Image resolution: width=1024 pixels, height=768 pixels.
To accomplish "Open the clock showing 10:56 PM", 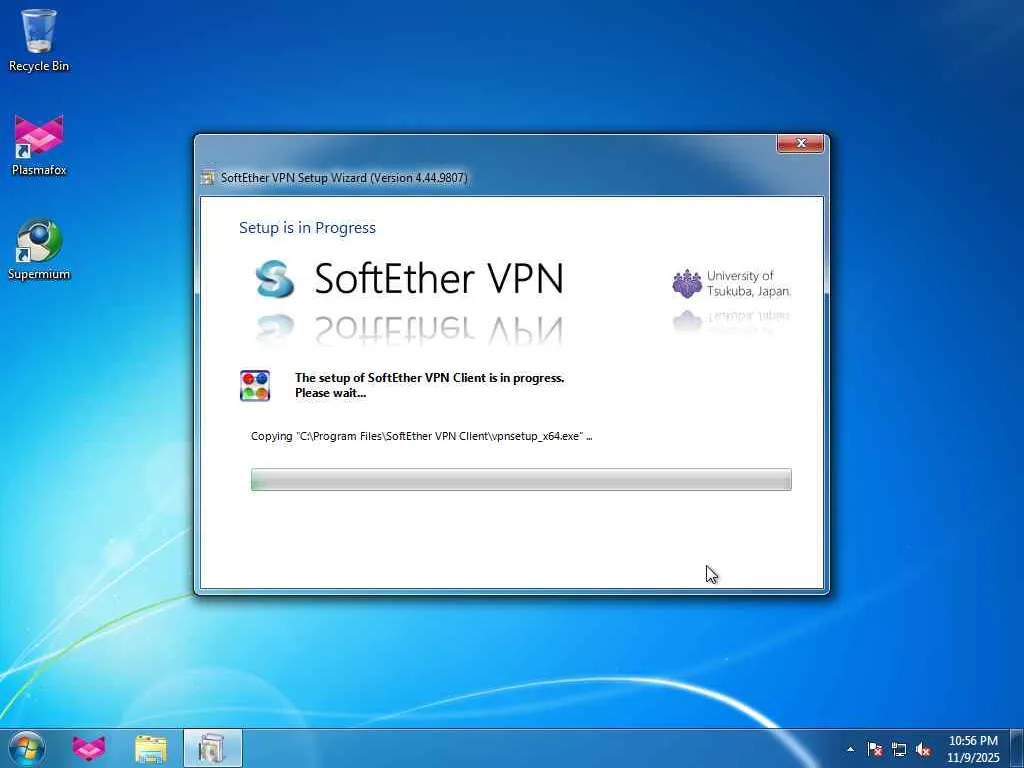I will [x=973, y=748].
